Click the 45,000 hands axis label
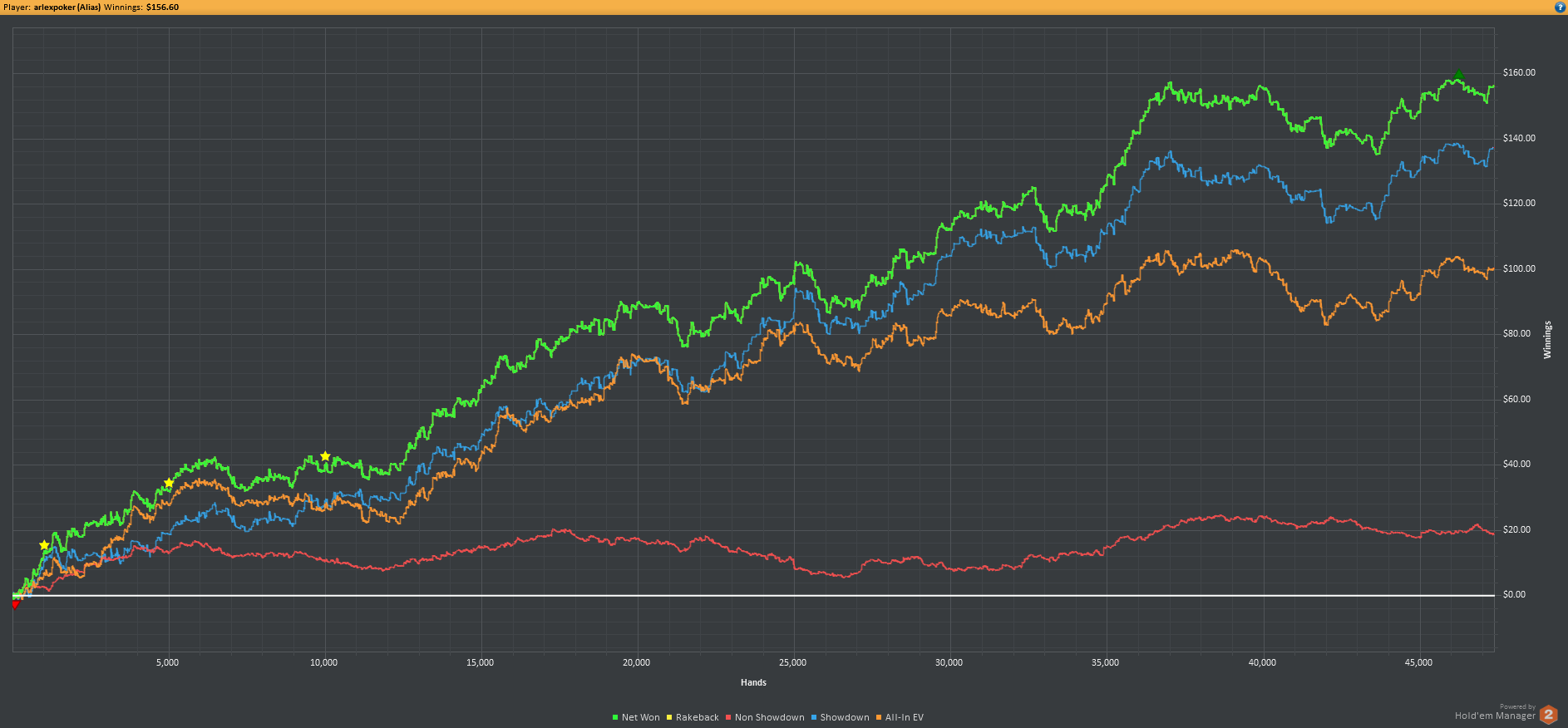1568x728 pixels. point(1418,662)
